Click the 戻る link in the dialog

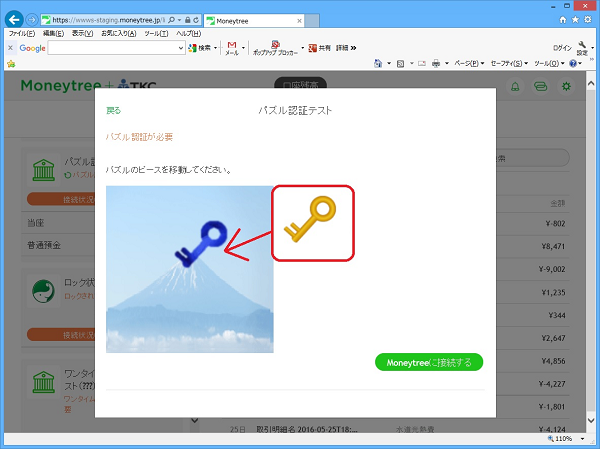(x=113, y=111)
